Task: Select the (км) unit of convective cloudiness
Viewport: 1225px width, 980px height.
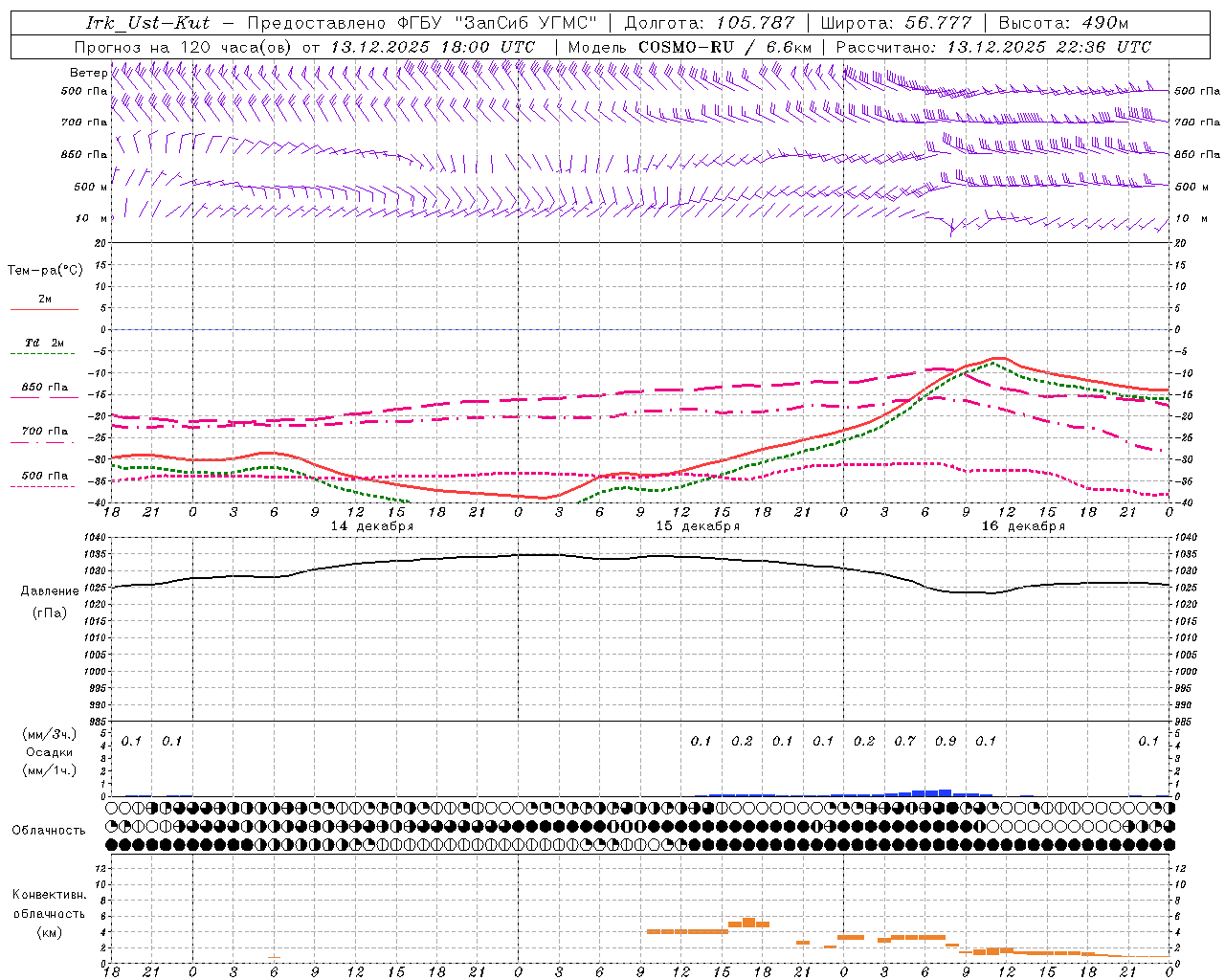Action: point(49,932)
